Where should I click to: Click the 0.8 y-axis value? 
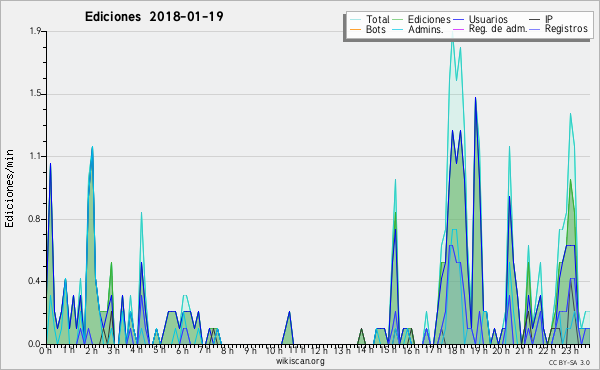[35, 219]
